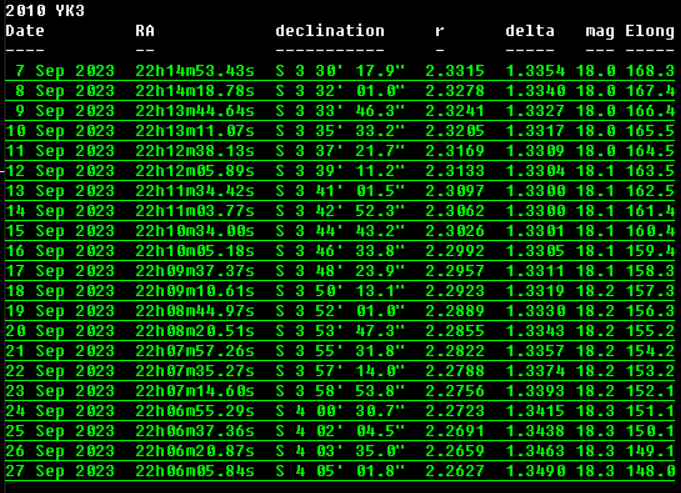This screenshot has width=681, height=493.
Task: Select declination S 3 35' 33.2"
Action: pos(340,131)
